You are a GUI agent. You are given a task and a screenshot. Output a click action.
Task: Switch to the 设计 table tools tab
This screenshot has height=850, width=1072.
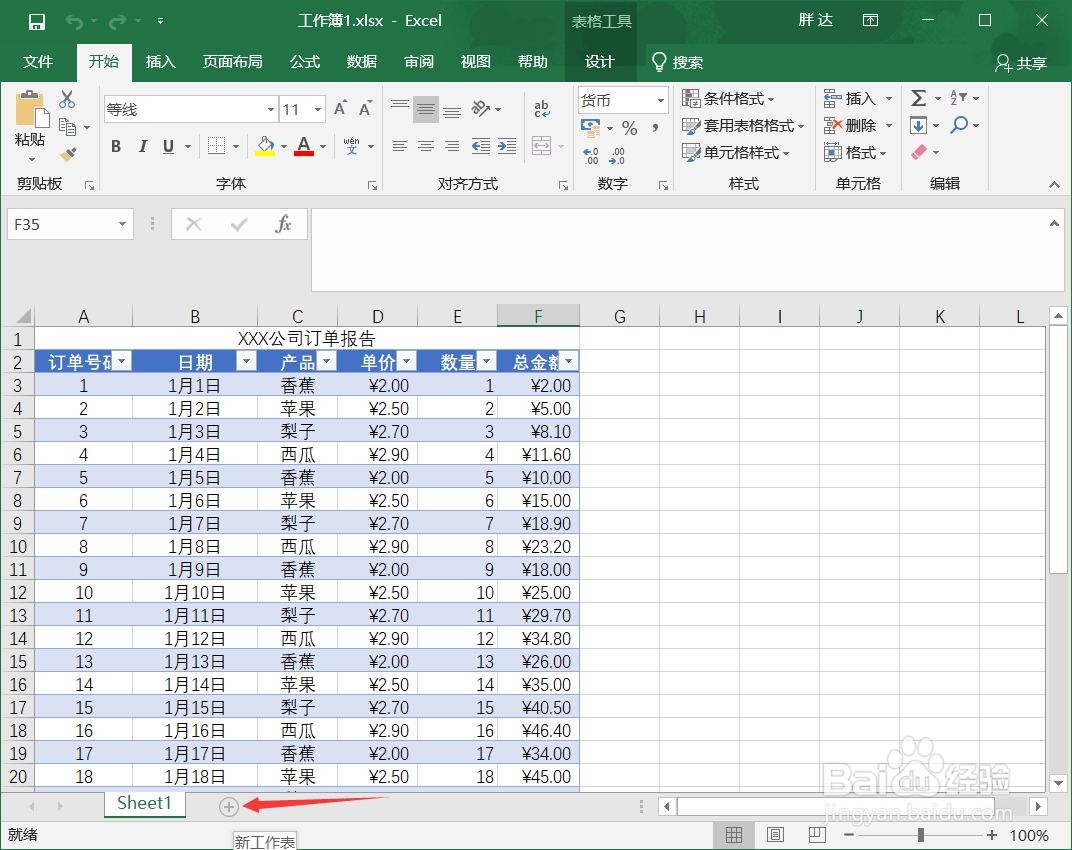[600, 62]
